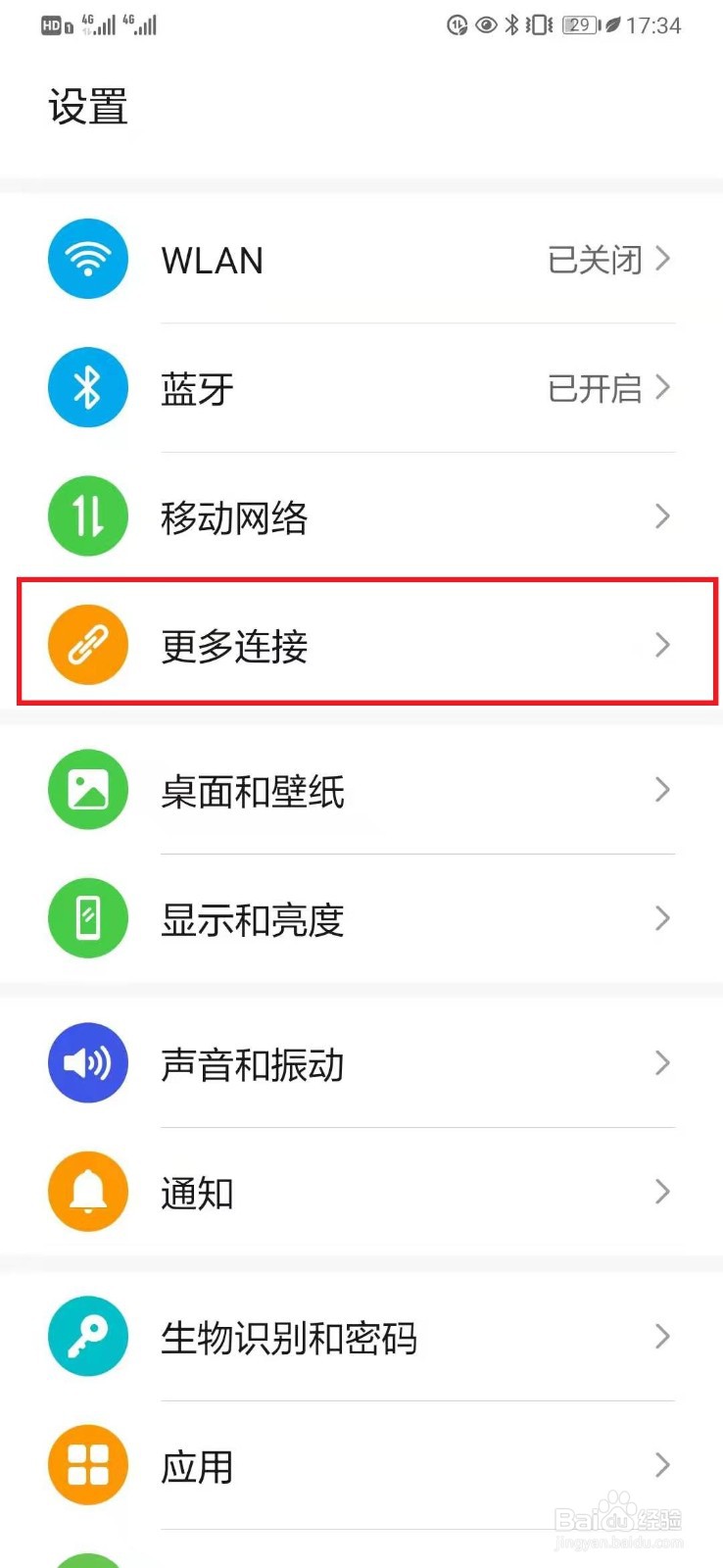Tap the orange 通知 bell icon
This screenshot has height=1568, width=723.
[88, 1192]
